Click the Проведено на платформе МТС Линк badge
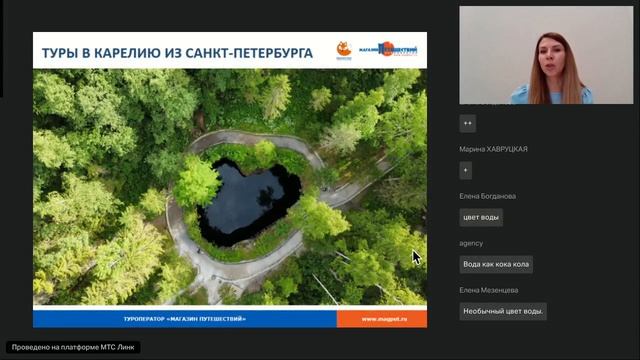The width and height of the screenshot is (640, 360). click(73, 347)
